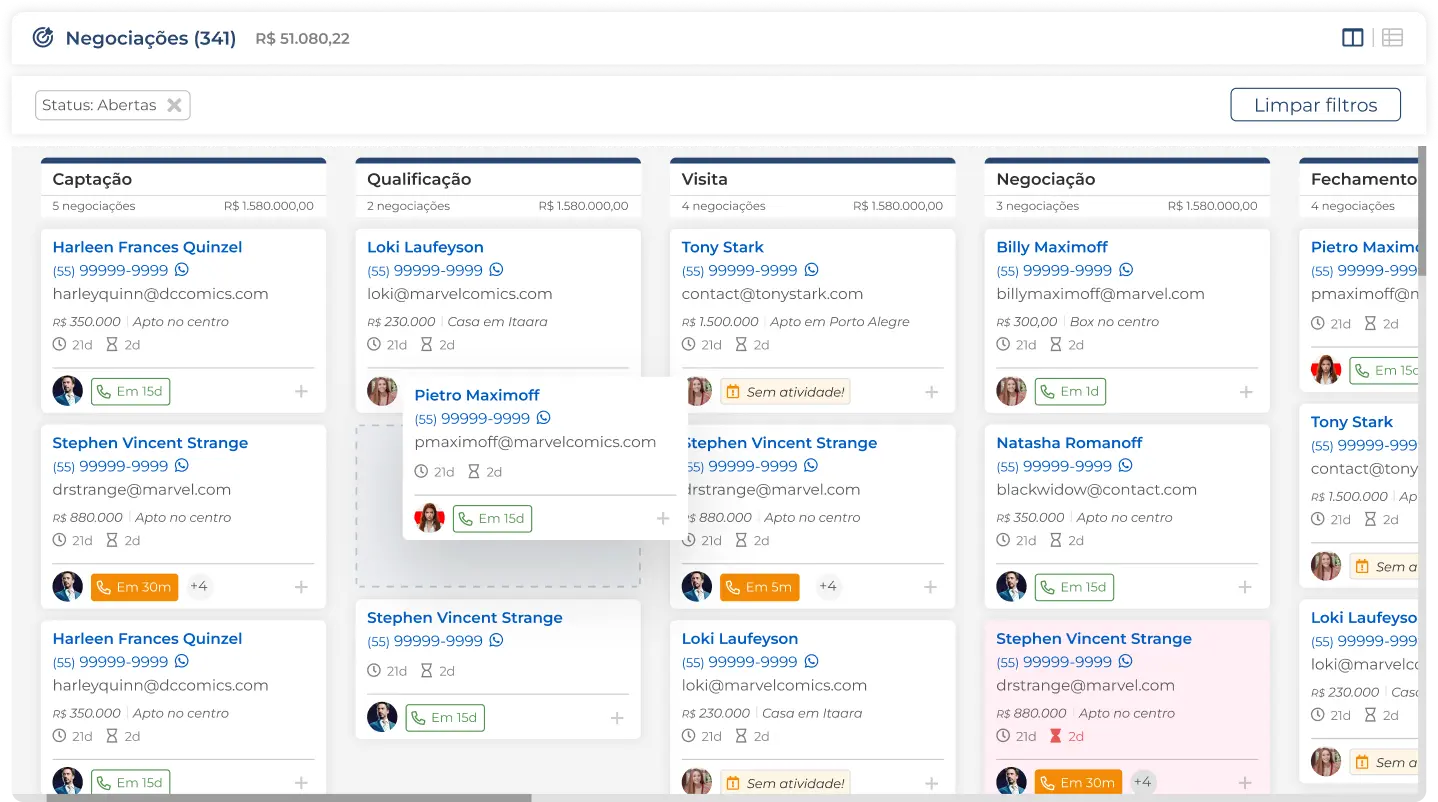1438x802 pixels.
Task: Add activity on Visita Stephen Strange card
Action: [x=930, y=587]
